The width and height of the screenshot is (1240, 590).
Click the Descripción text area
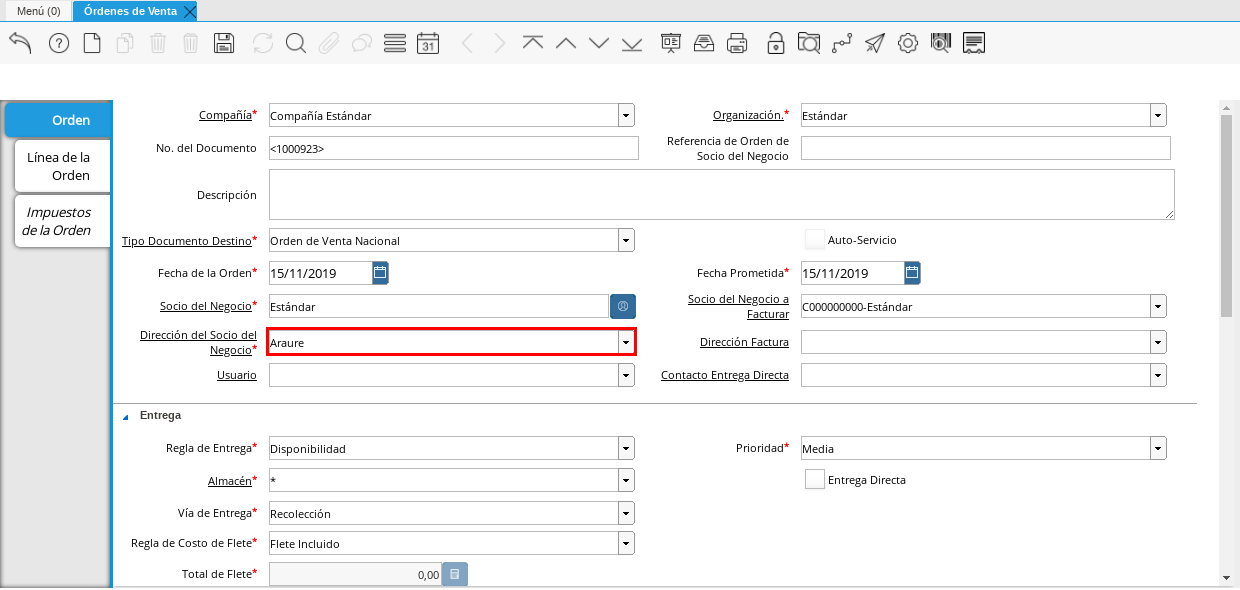tap(720, 194)
